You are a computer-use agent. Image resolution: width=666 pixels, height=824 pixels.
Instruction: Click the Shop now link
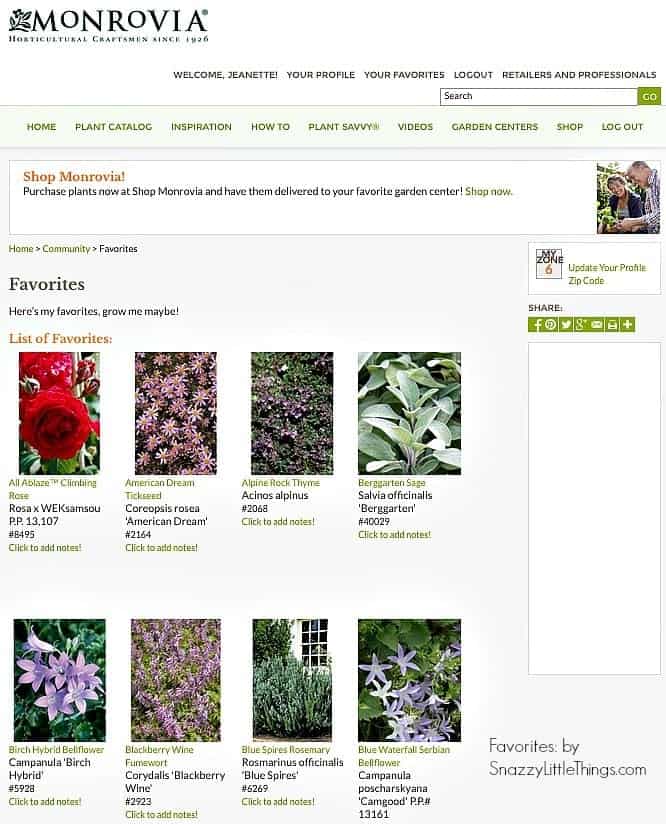click(x=488, y=191)
